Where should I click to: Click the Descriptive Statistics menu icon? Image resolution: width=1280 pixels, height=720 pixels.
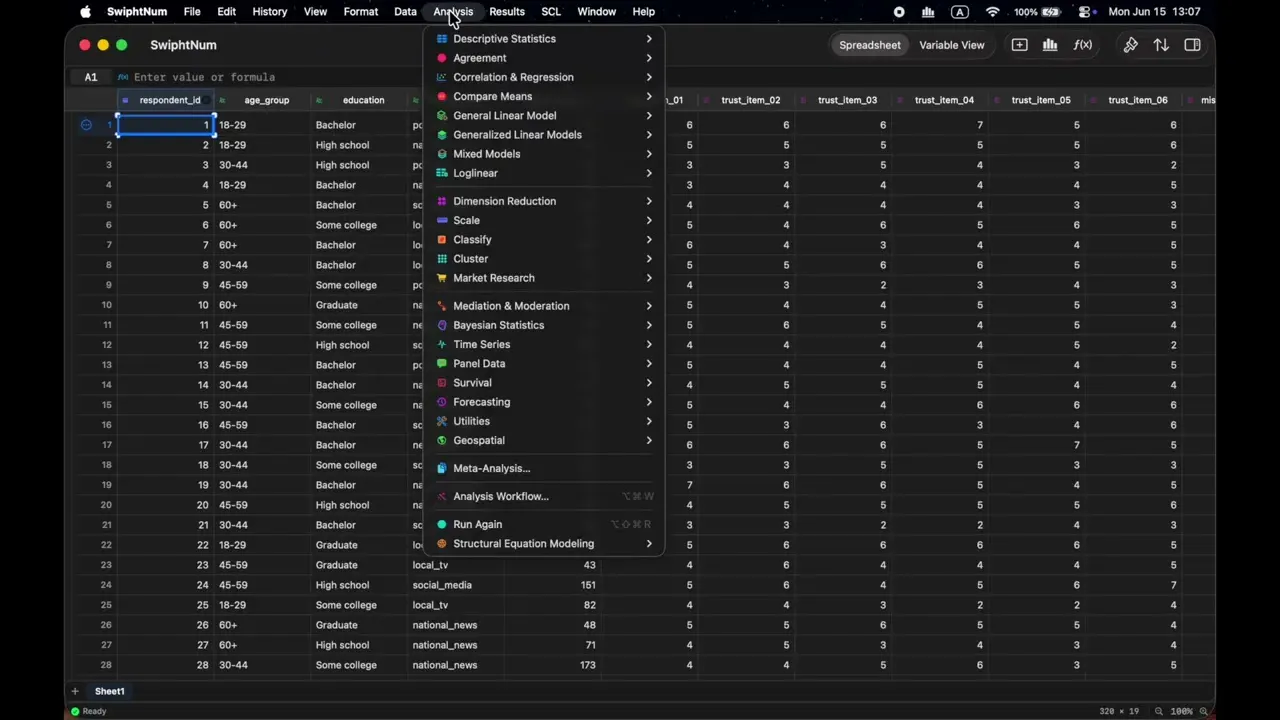[x=442, y=39]
